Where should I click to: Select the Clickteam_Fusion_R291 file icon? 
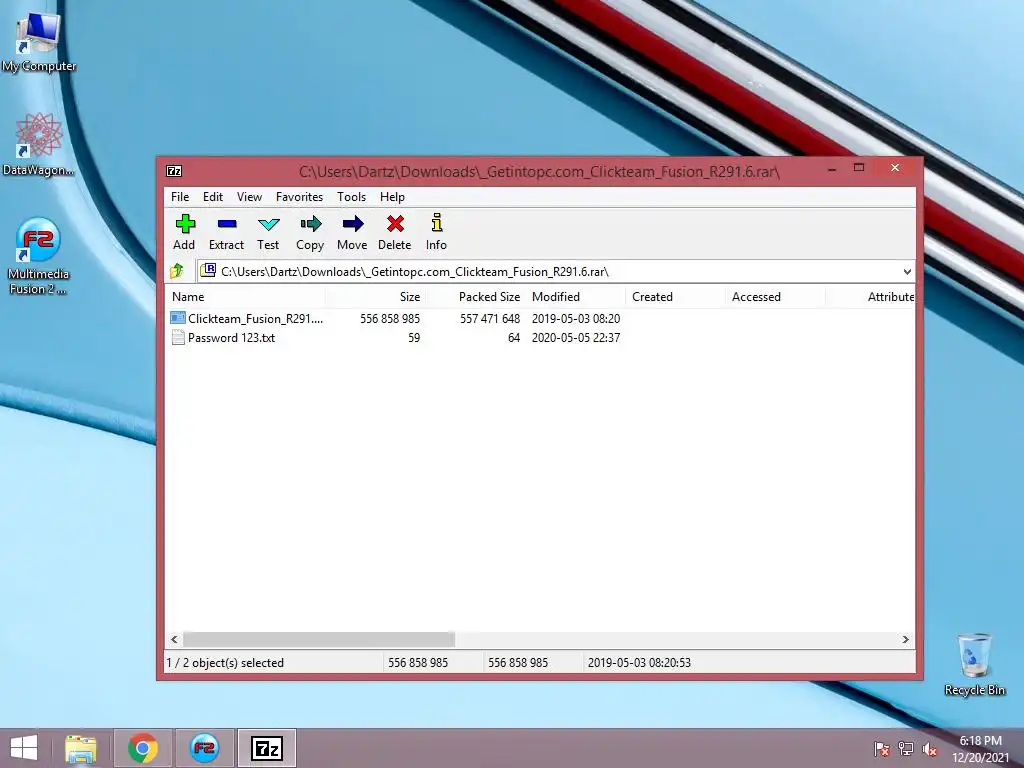[178, 318]
